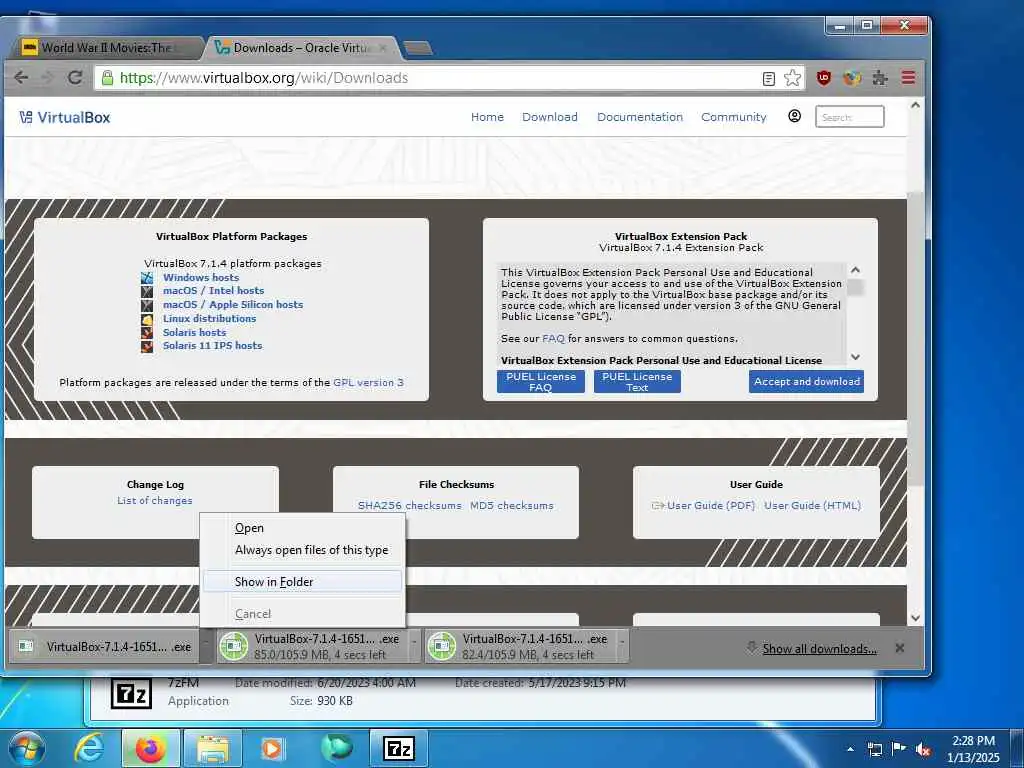Open the Home navigation link

487,117
